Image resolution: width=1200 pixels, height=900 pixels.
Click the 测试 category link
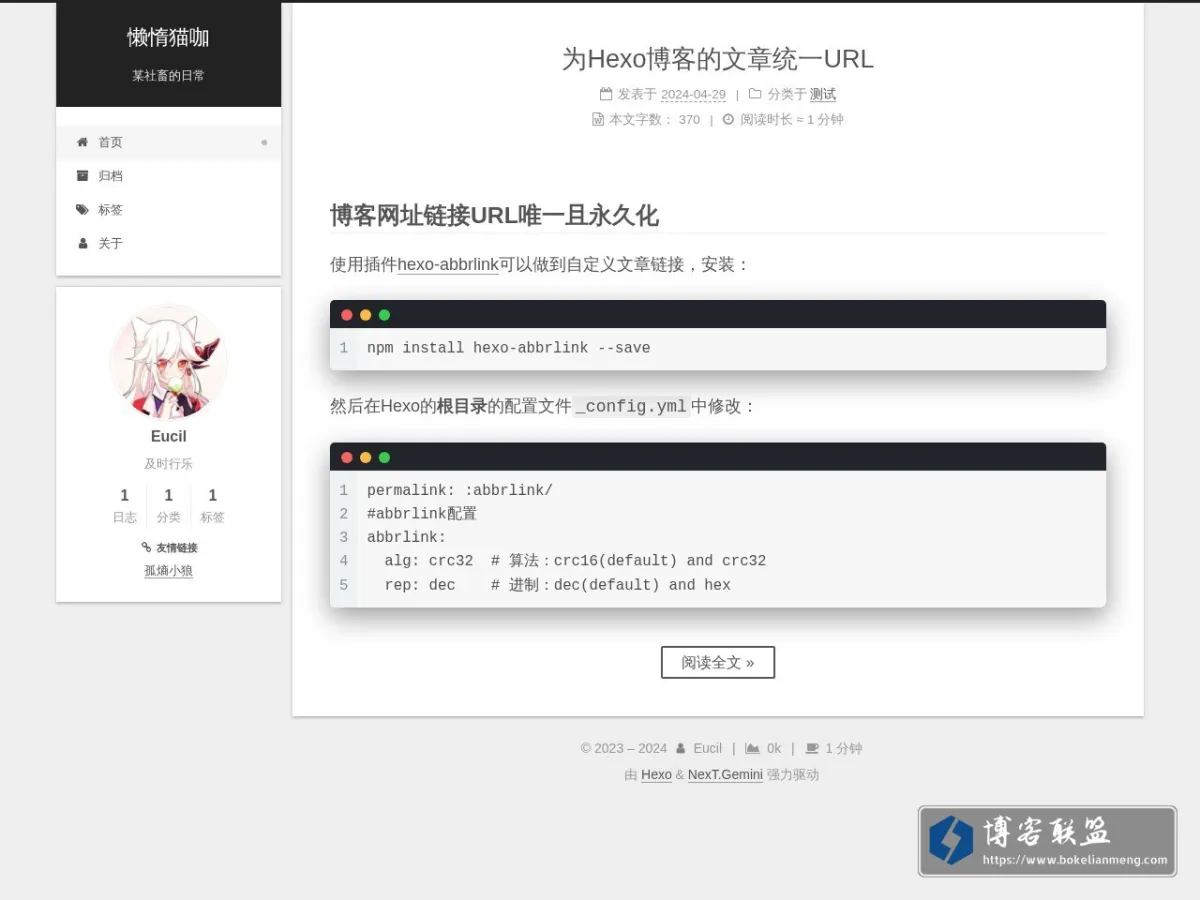point(823,94)
